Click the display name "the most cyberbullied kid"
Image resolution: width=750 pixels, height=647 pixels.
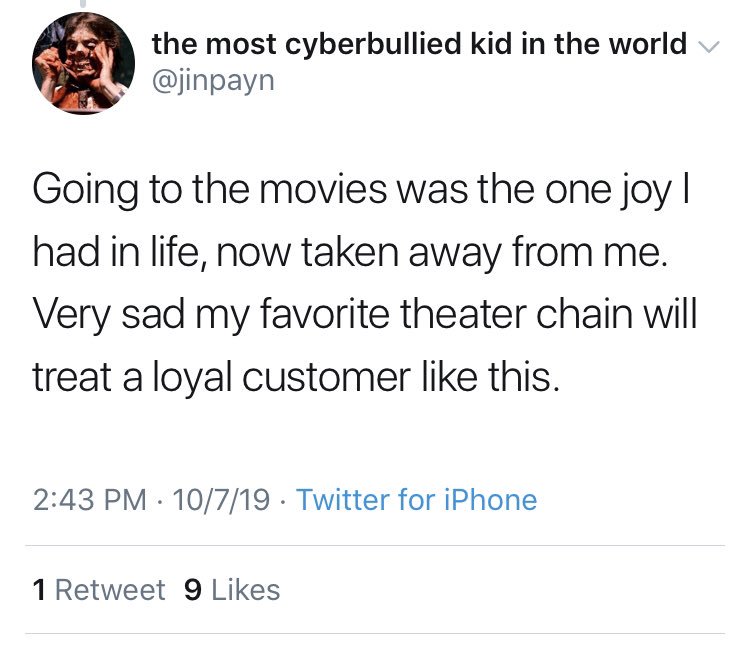click(x=418, y=45)
